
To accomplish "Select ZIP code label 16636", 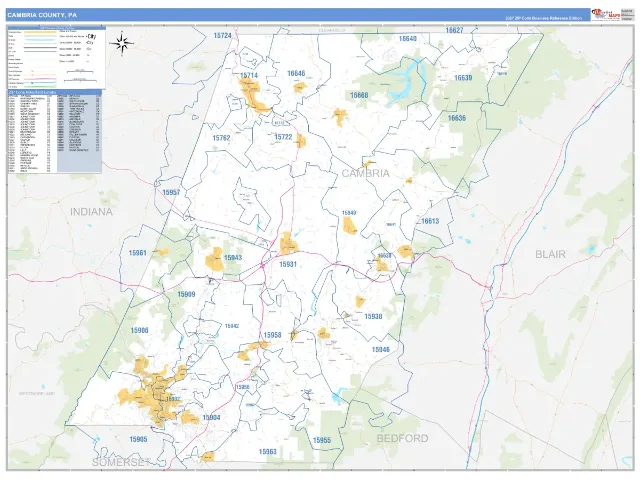I will (x=457, y=118).
